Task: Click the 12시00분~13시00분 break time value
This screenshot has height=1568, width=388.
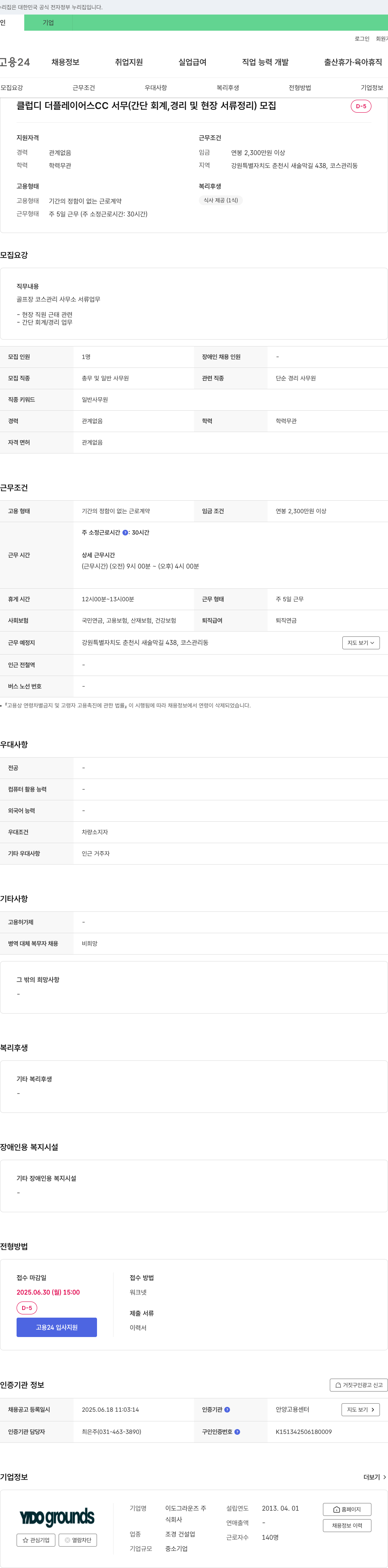Action: pos(108,600)
